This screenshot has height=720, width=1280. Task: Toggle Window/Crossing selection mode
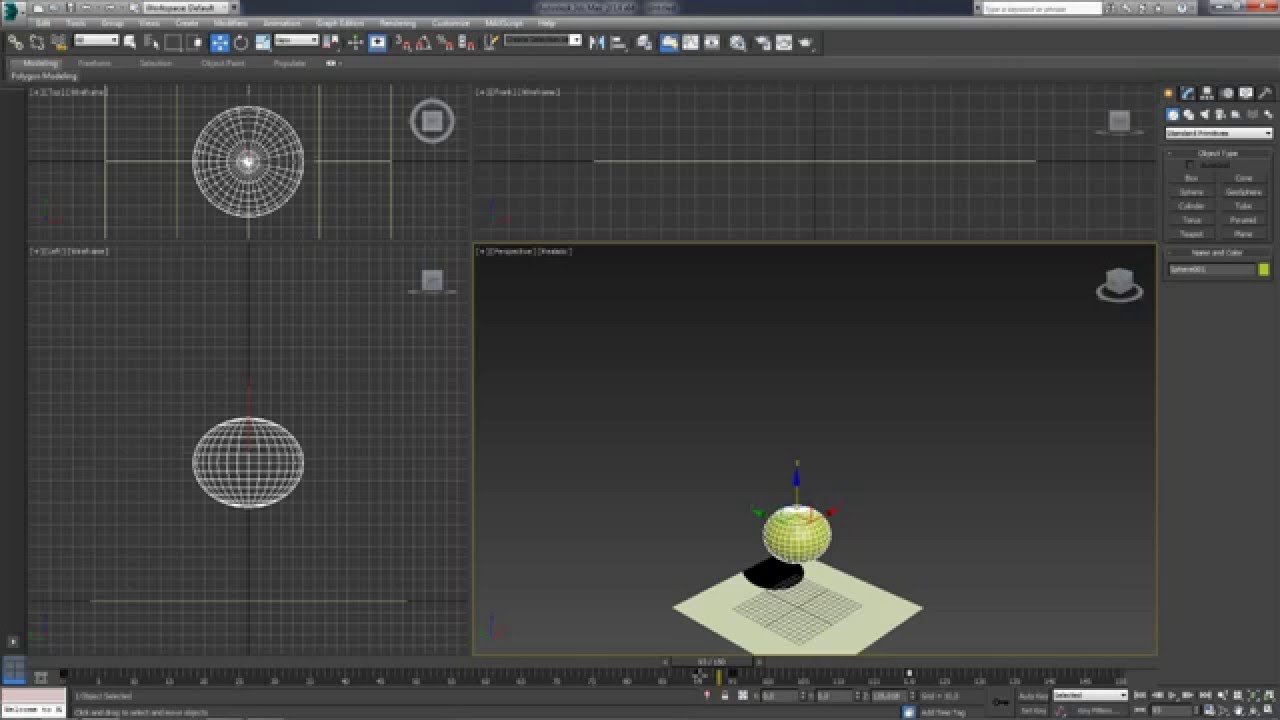[195, 42]
